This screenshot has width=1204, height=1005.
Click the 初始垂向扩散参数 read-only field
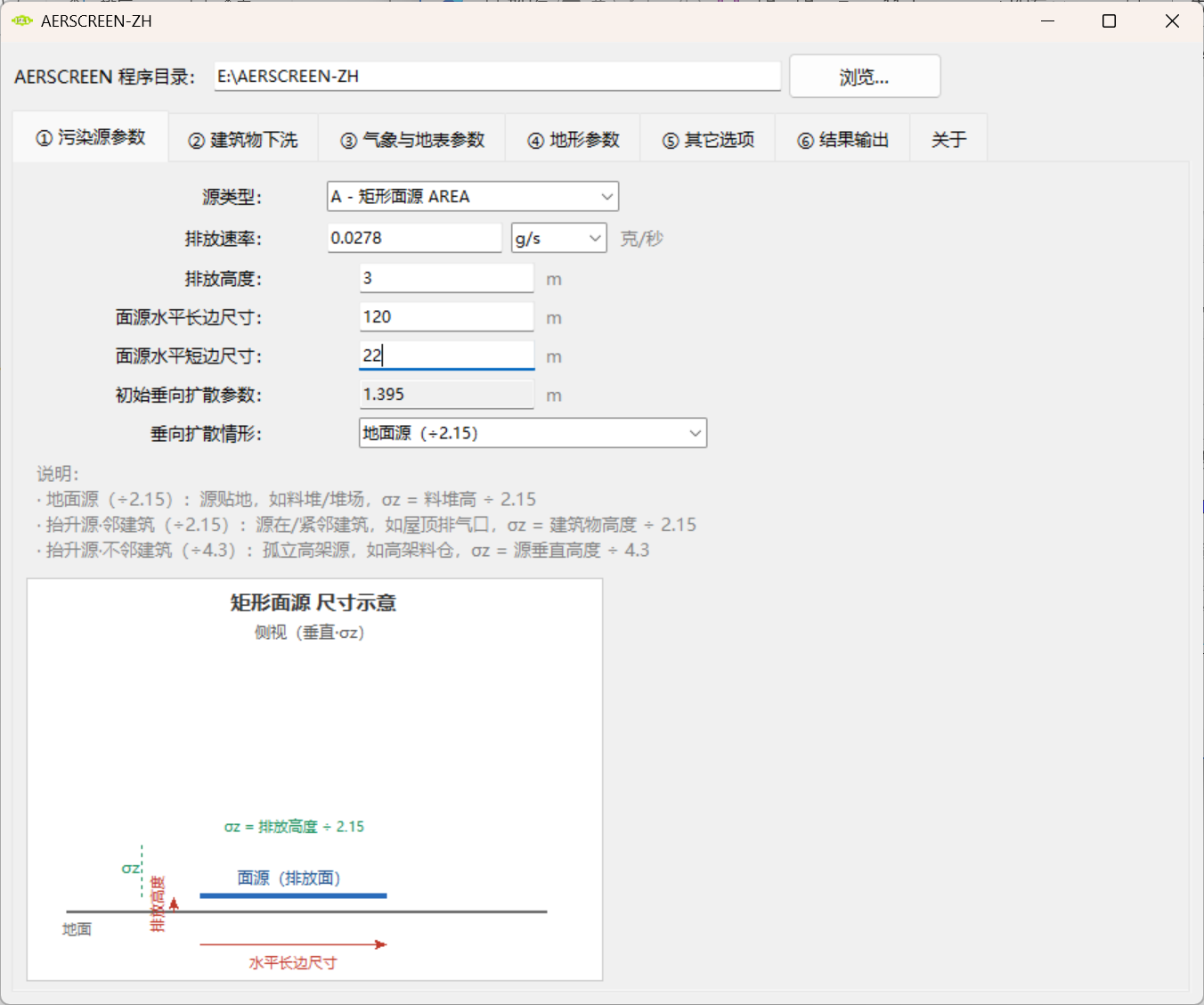point(447,395)
